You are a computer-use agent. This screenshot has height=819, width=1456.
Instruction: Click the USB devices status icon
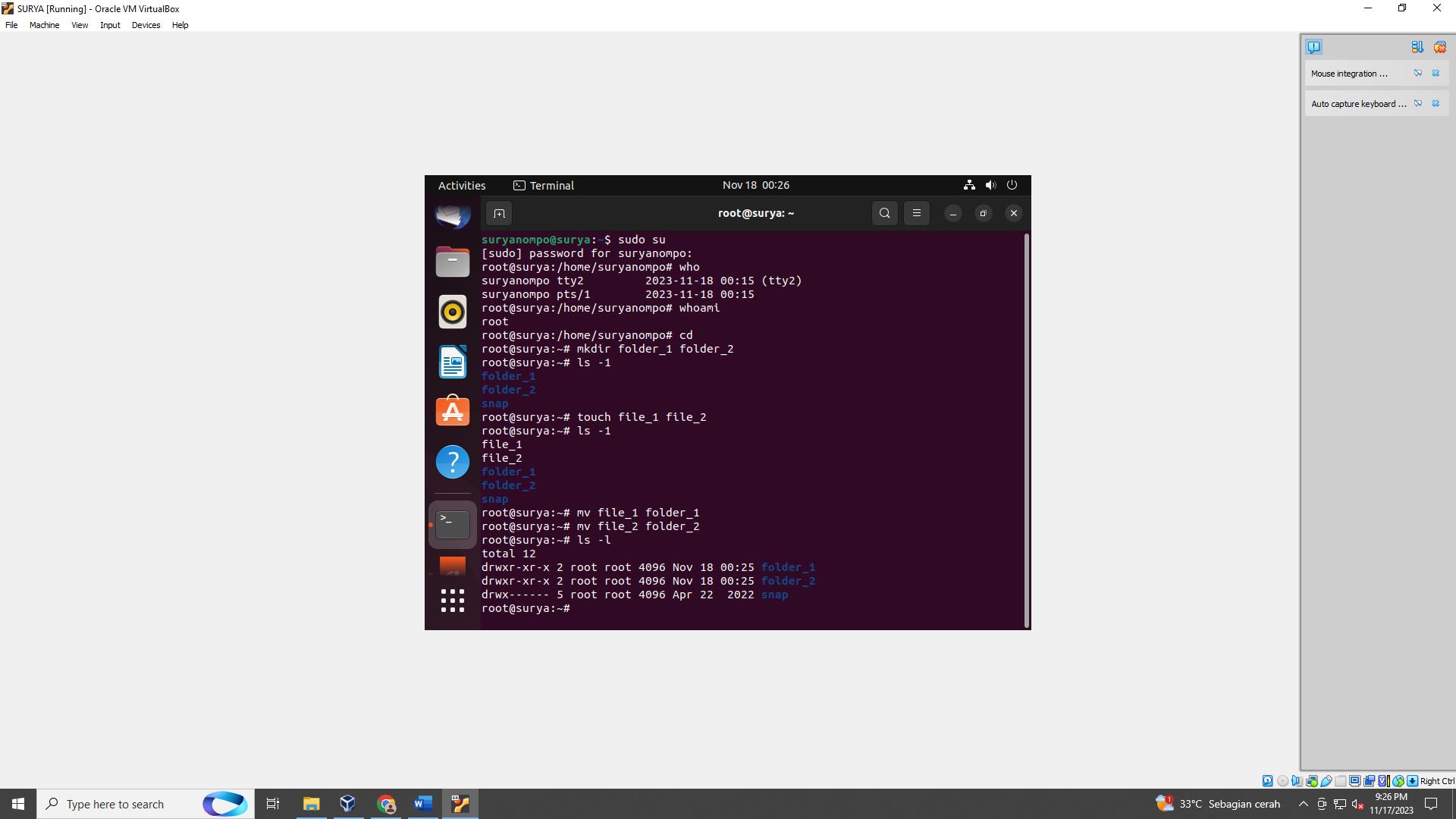pos(1326,781)
